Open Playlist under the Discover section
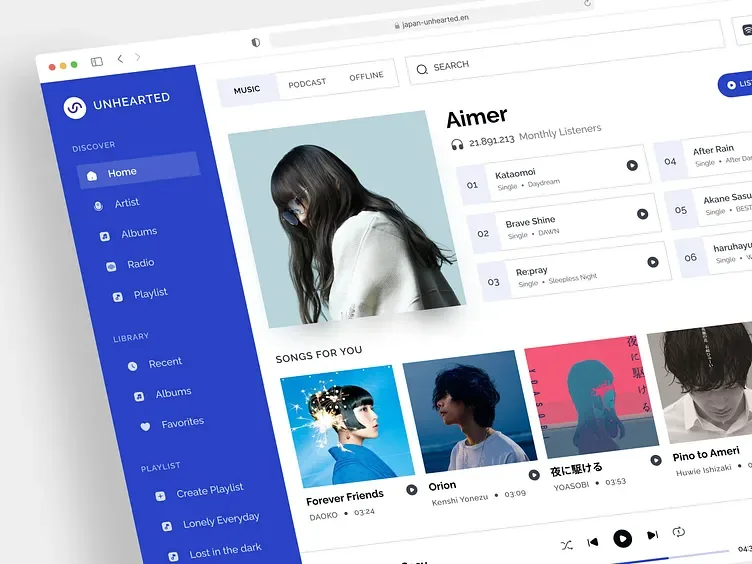Screen dimensions: 752x564 151,294
